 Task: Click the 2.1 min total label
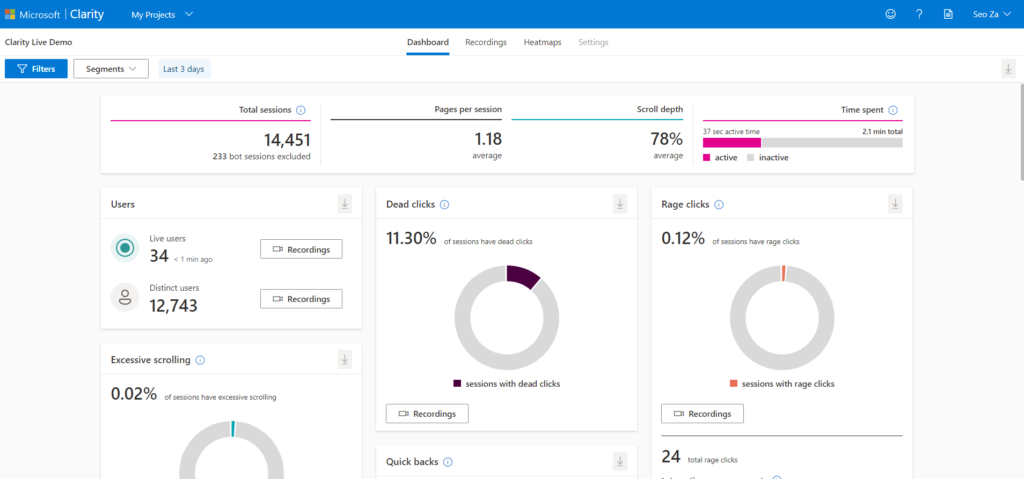tap(882, 131)
